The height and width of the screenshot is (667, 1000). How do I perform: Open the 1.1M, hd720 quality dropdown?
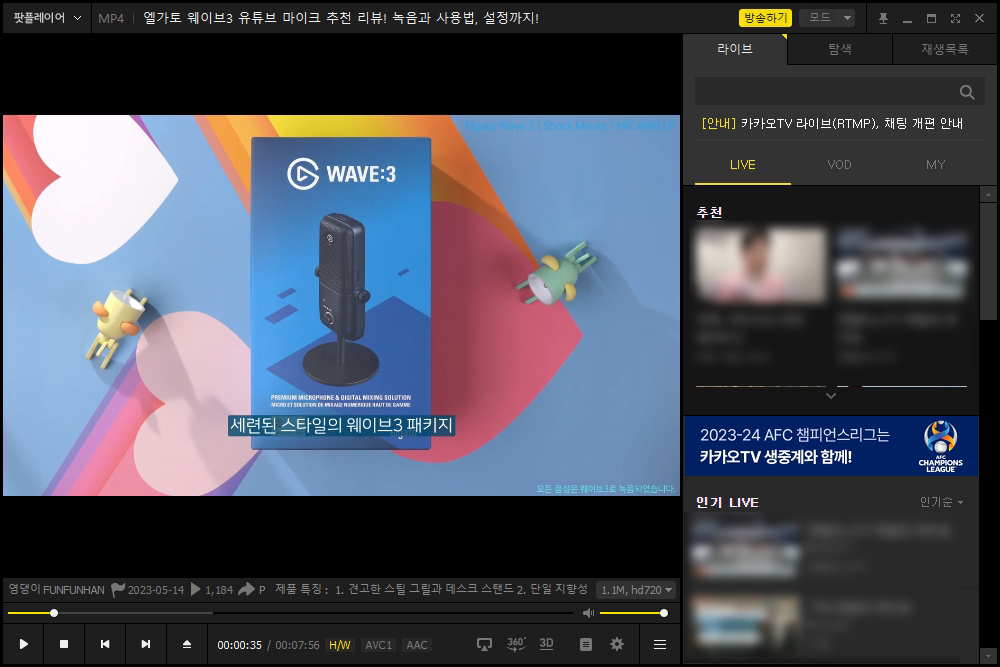636,590
